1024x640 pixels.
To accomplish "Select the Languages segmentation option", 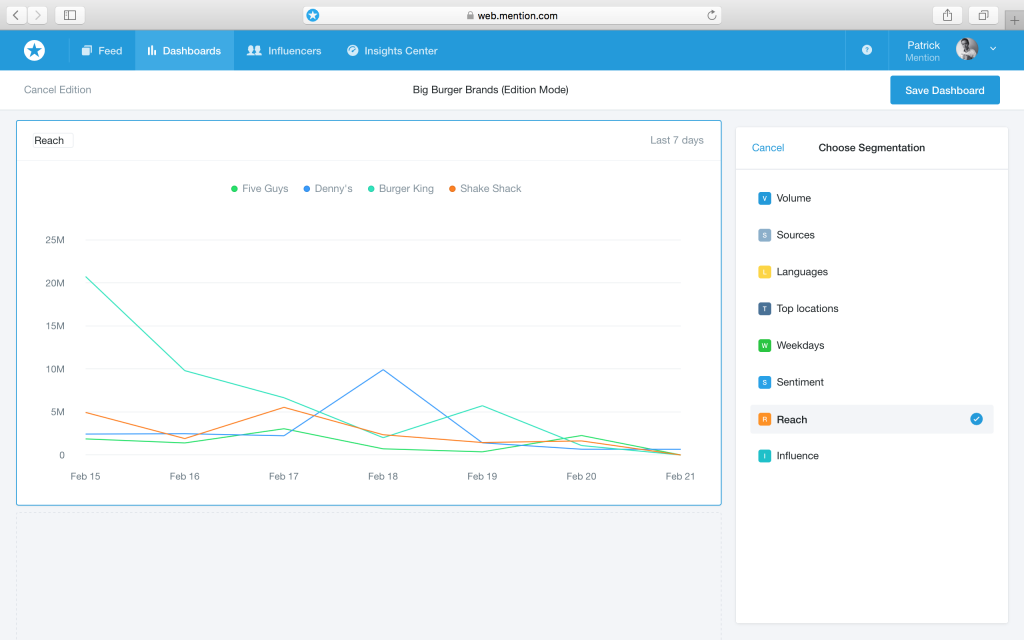I will click(x=872, y=272).
